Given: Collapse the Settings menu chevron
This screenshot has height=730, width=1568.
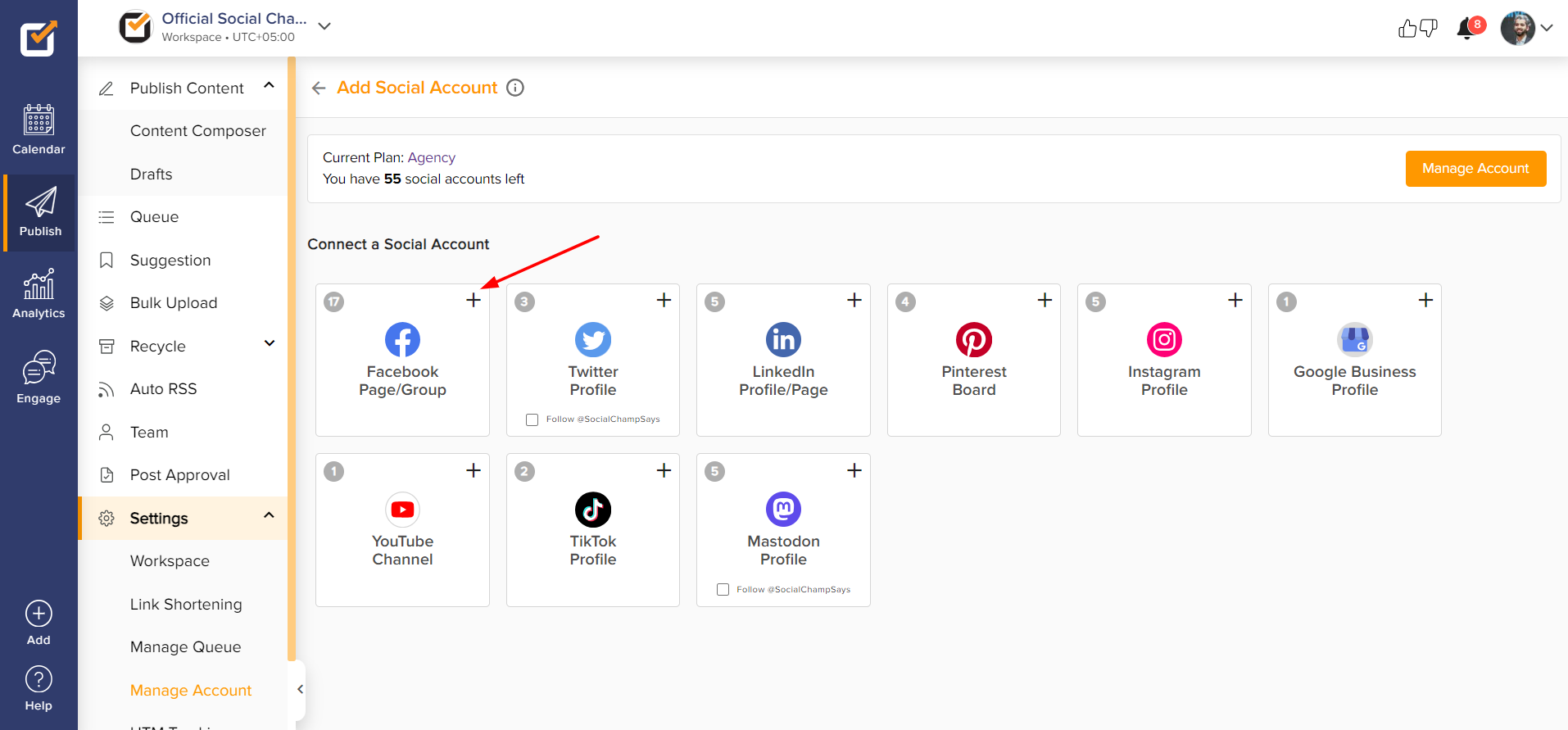Looking at the screenshot, I should click(269, 515).
